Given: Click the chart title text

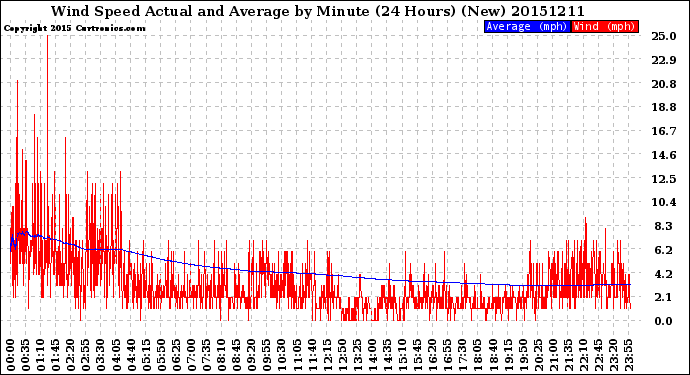Looking at the screenshot, I should pyautogui.click(x=318, y=11).
